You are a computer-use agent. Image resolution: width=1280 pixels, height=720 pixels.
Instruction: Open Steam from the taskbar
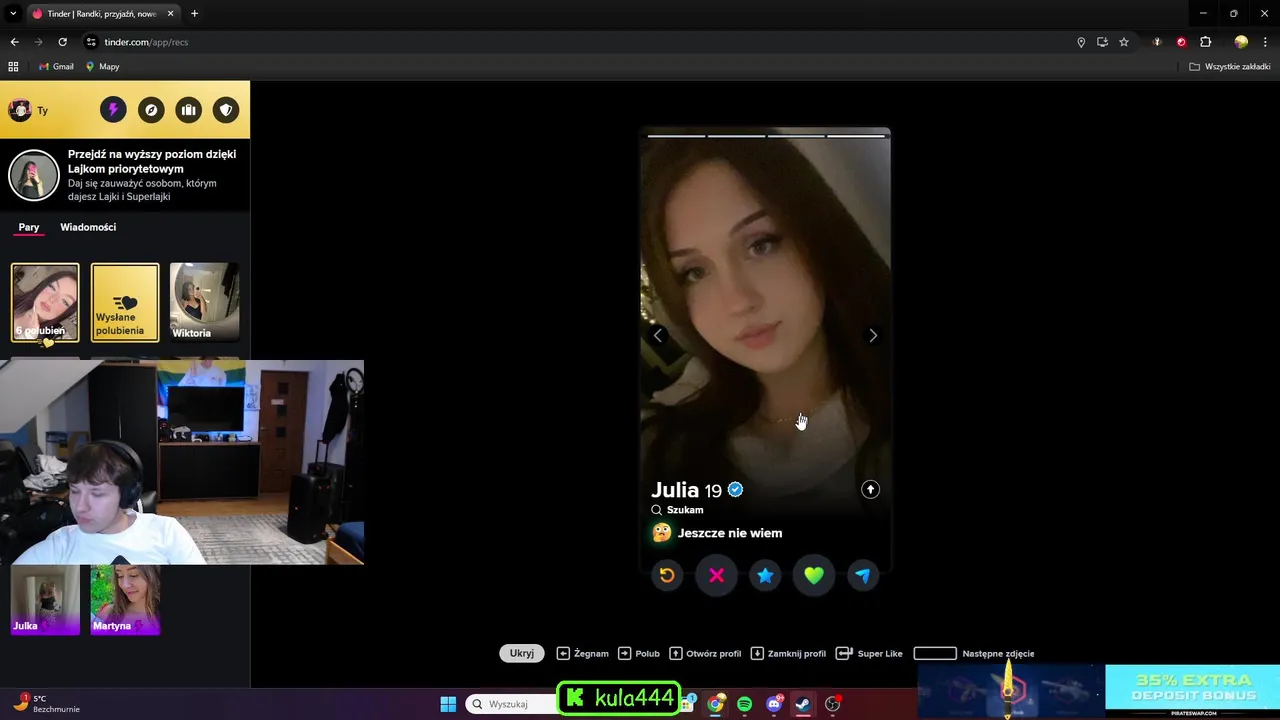[803, 704]
